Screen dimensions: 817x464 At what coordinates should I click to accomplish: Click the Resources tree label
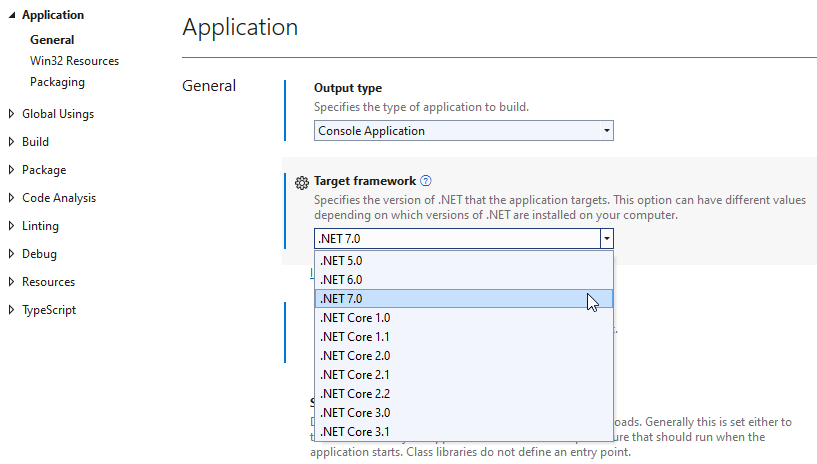click(x=48, y=282)
